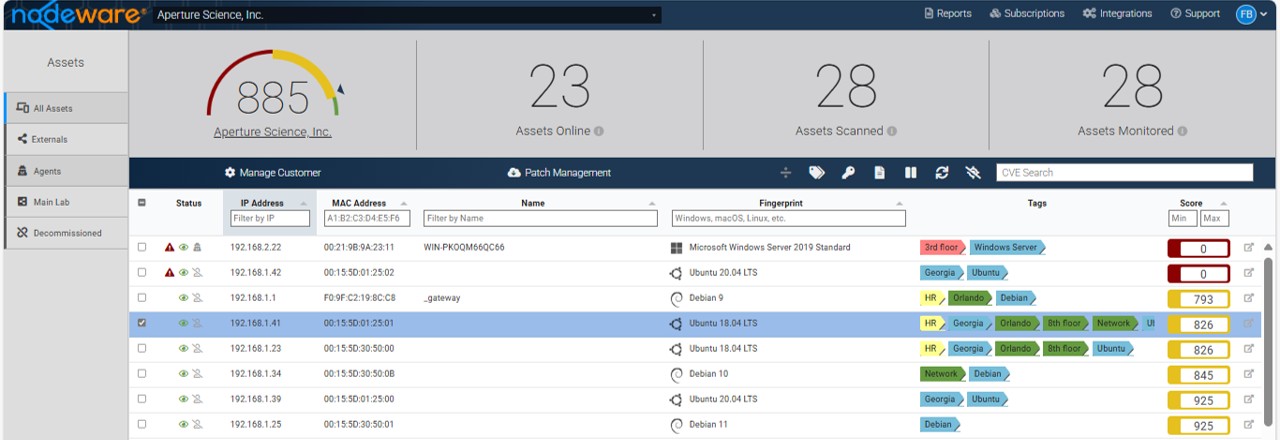Click the score 793 badge
Image resolution: width=1280 pixels, height=440 pixels.
(1199, 299)
